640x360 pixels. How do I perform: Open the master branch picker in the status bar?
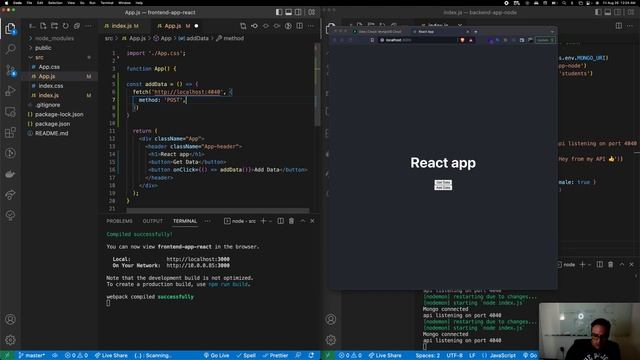point(32,356)
